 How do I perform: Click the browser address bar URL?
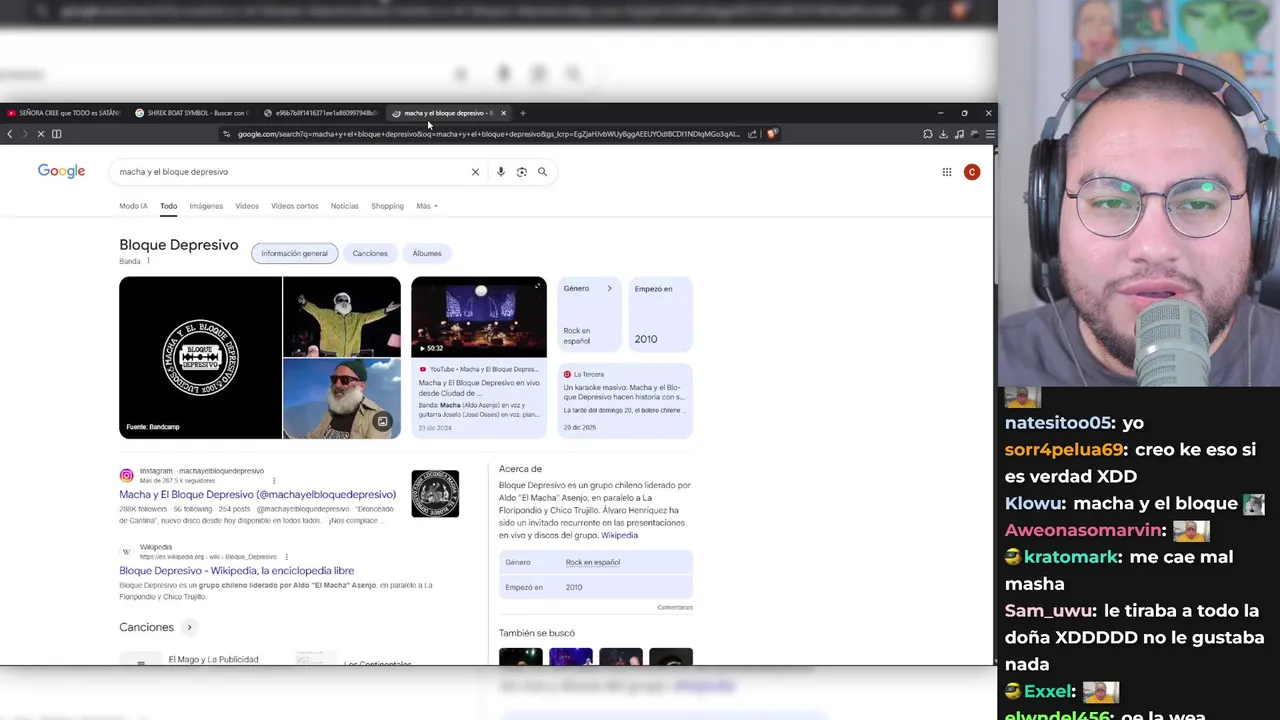pos(488,134)
